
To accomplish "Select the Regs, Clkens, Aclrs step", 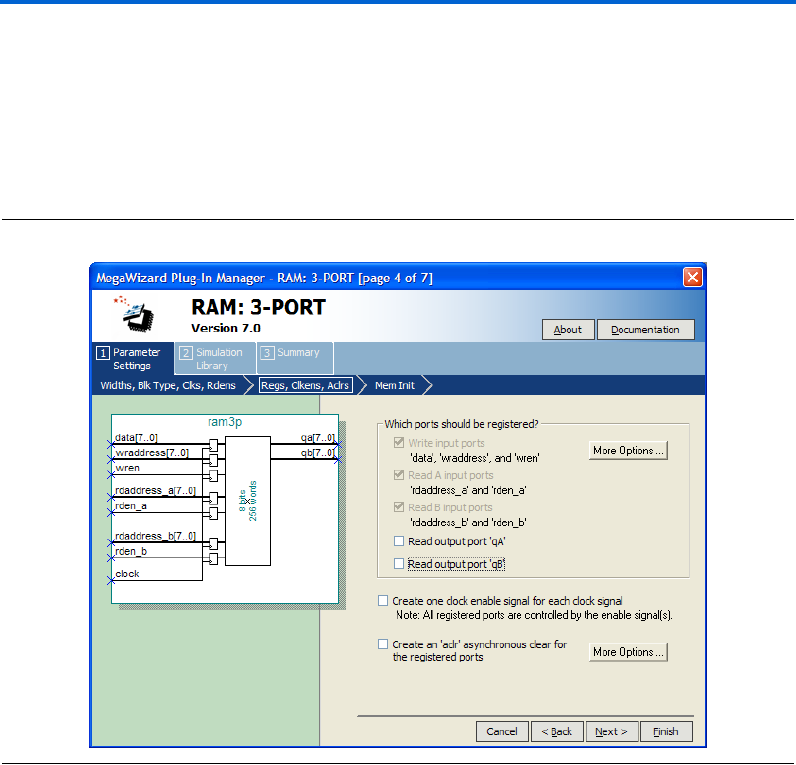I will [x=305, y=385].
